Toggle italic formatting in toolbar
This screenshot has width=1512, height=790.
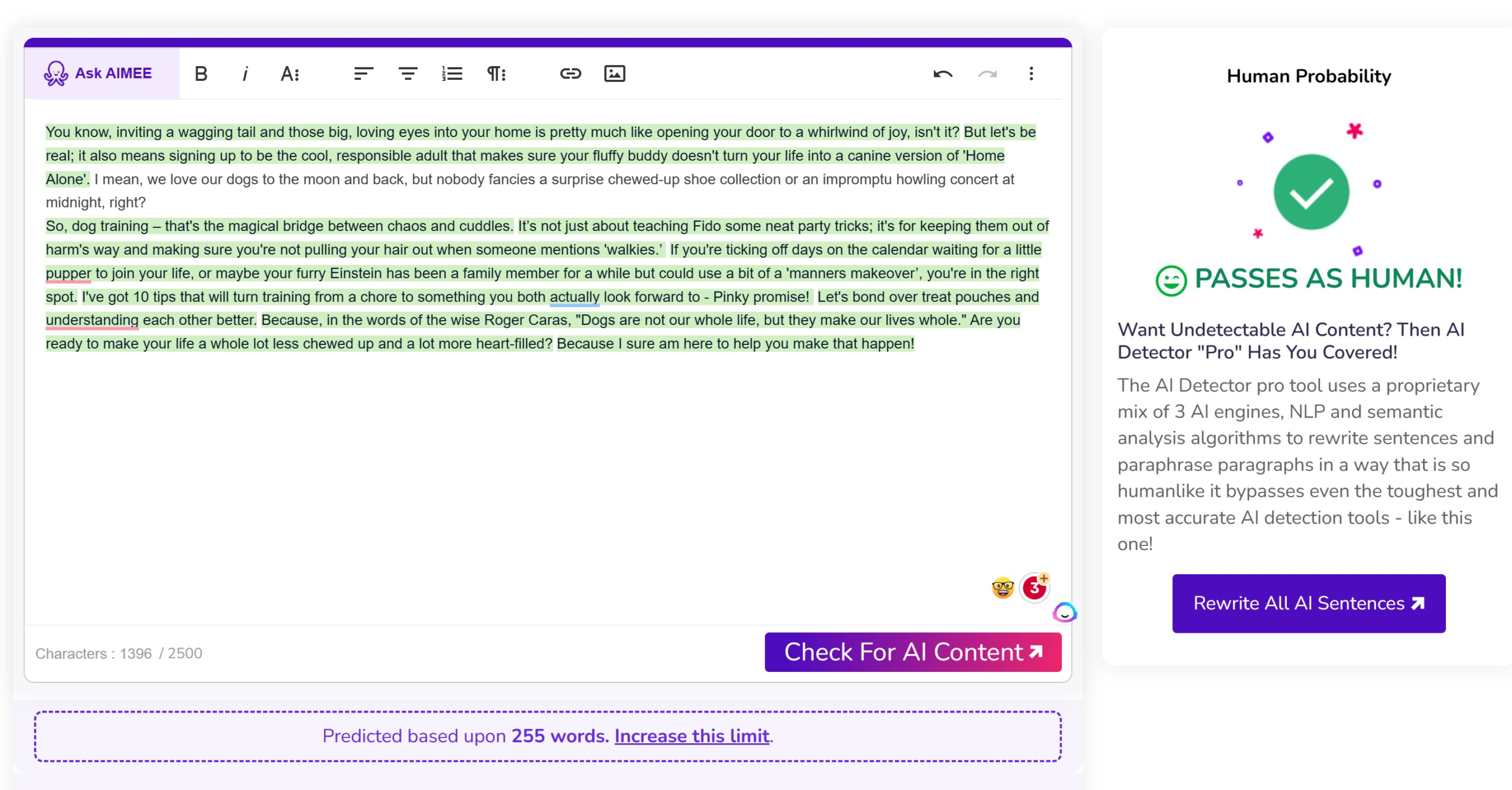(x=245, y=74)
